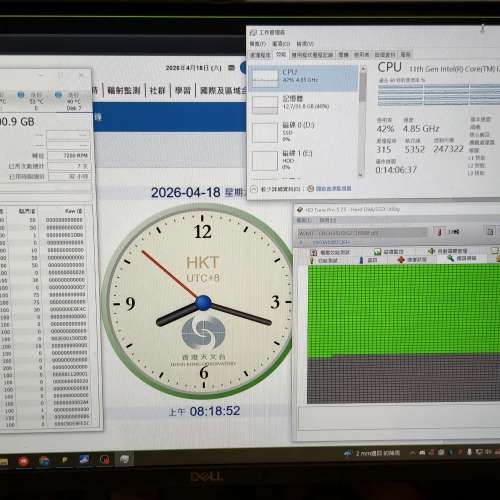Open the HD Tune Pro drive selection dropdown
The image size is (500, 500).
(362, 233)
